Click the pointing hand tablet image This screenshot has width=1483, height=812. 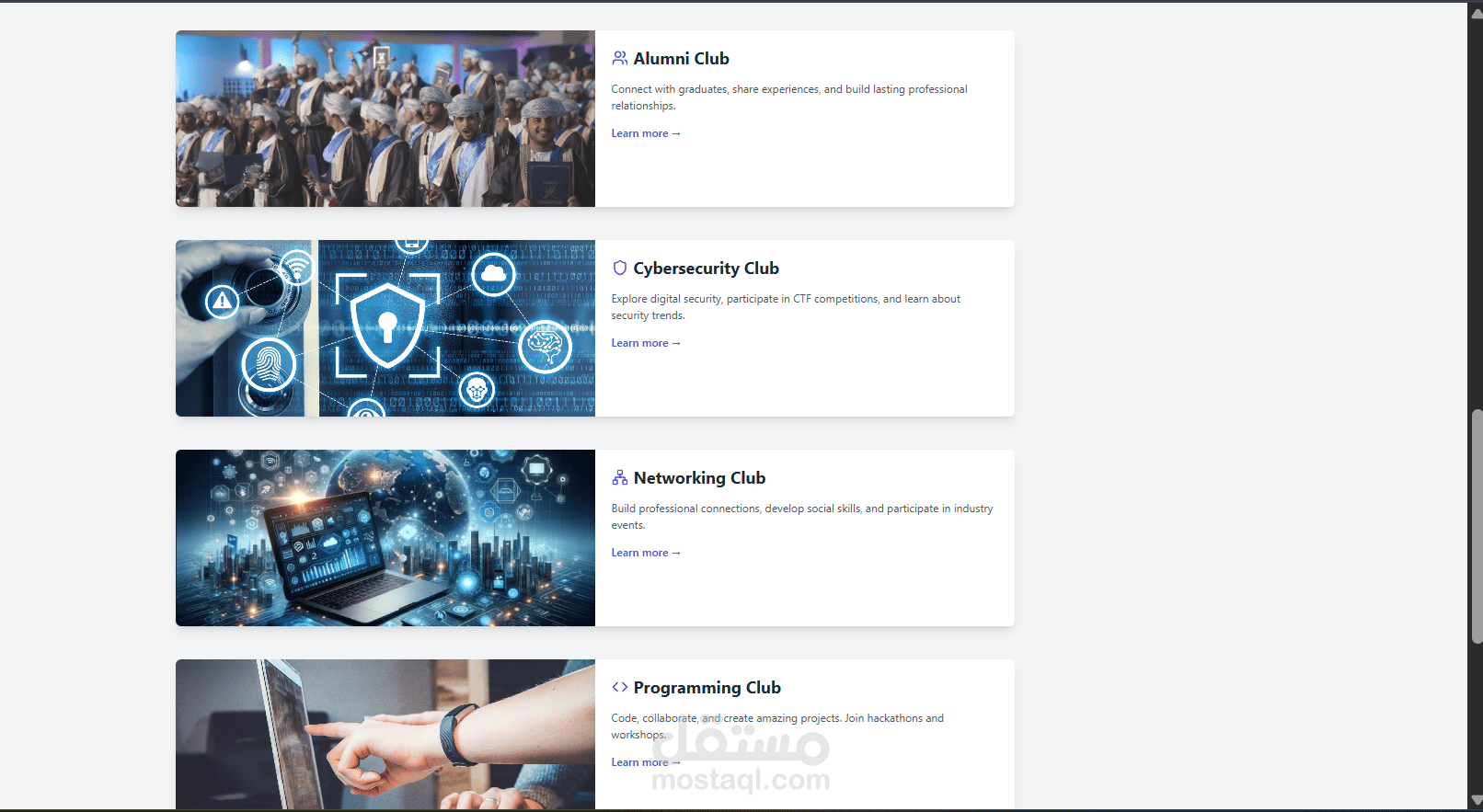(x=385, y=735)
